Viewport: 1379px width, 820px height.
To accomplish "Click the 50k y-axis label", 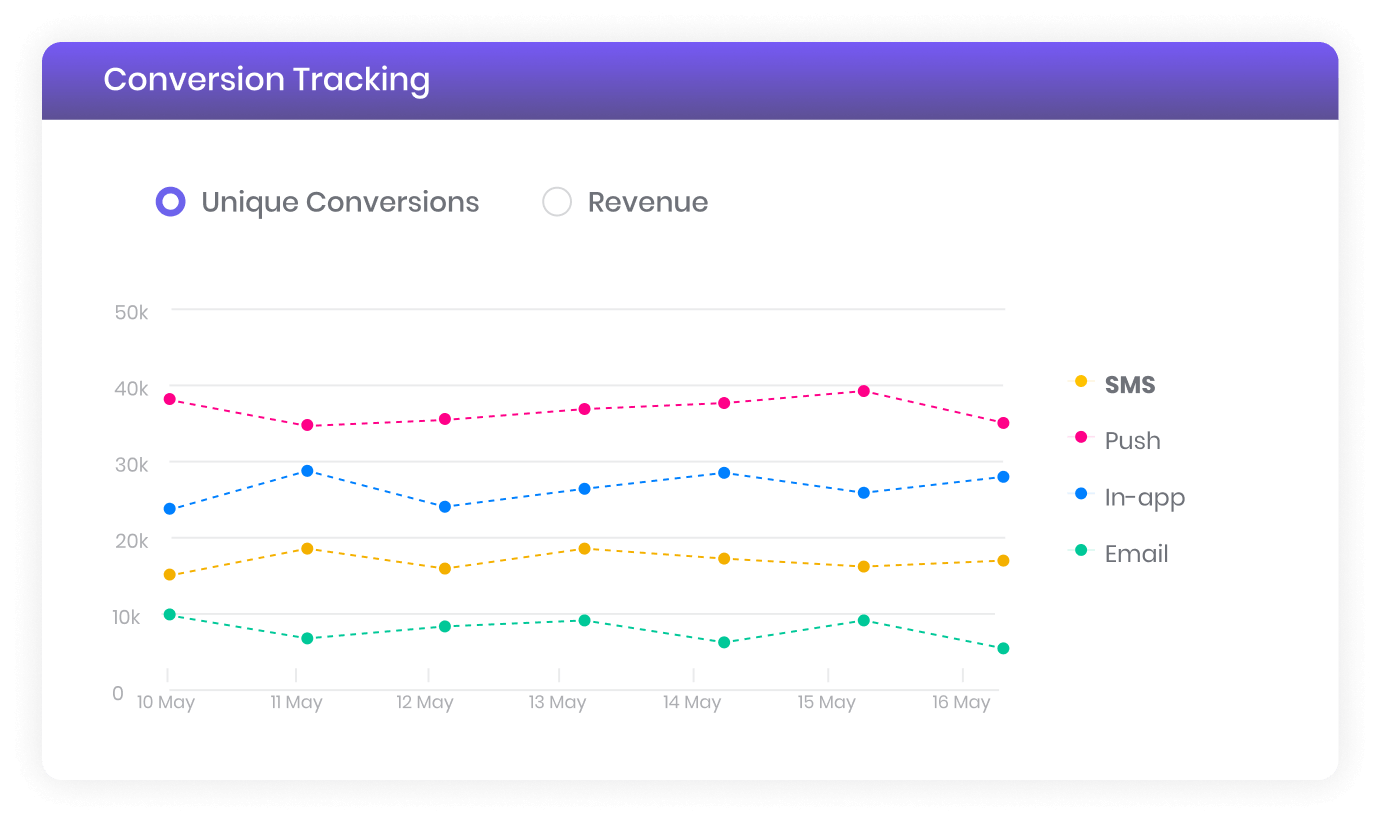I will [131, 313].
